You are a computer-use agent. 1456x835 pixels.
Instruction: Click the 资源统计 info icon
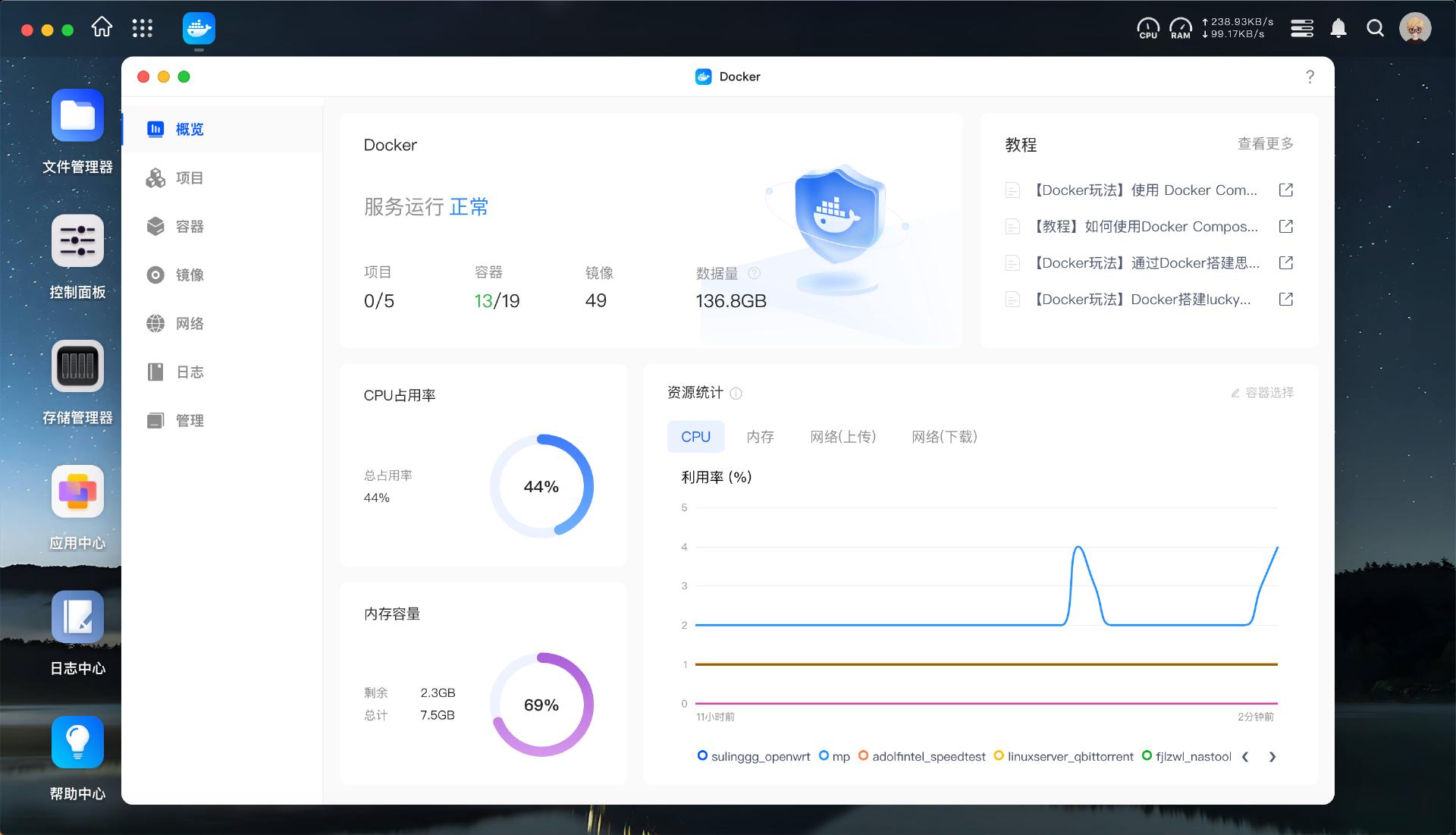click(736, 393)
